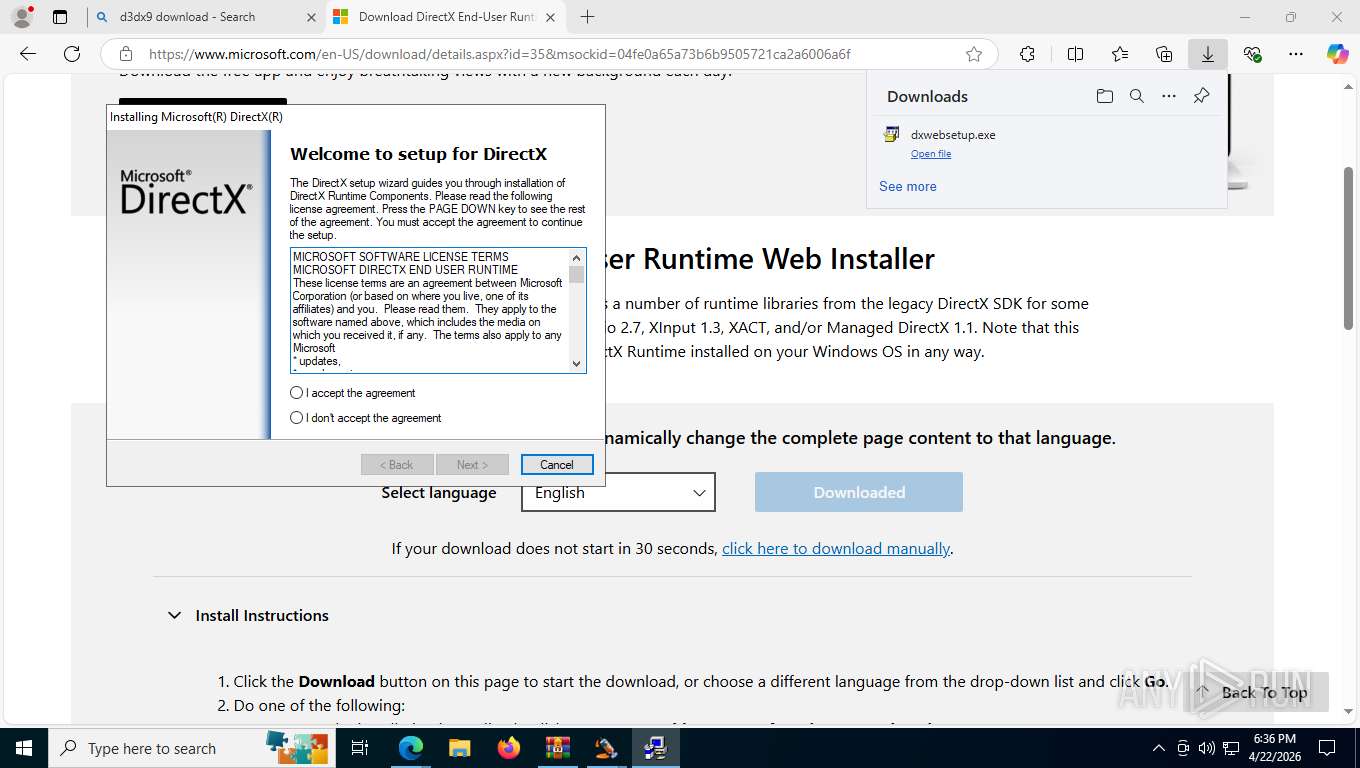This screenshot has height=768, width=1360.
Task: Follow 'click here to download manually' link
Action: [836, 548]
